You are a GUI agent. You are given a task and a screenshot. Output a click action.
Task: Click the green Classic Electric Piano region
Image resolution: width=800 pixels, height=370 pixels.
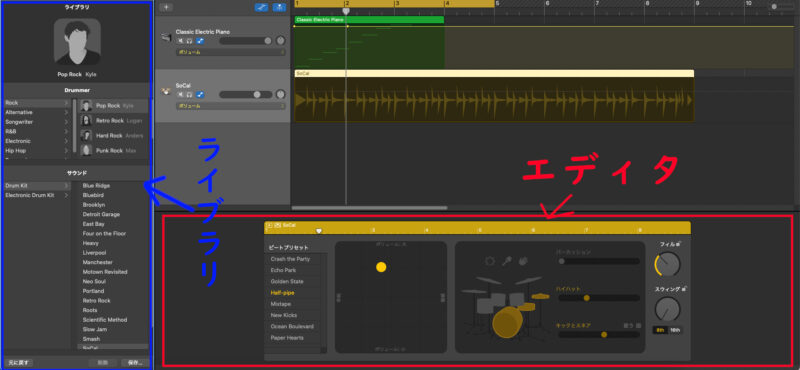tap(369, 42)
